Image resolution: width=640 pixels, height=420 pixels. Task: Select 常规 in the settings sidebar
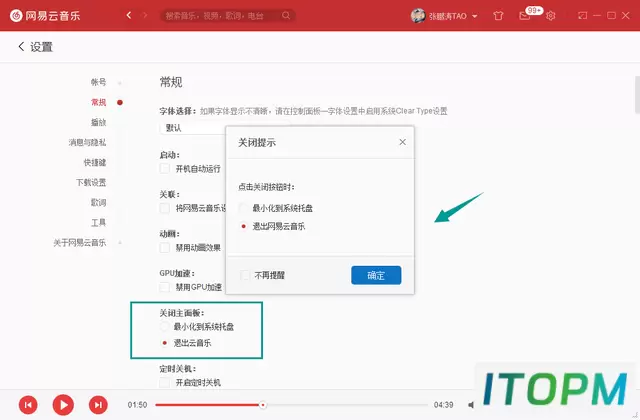(x=98, y=102)
